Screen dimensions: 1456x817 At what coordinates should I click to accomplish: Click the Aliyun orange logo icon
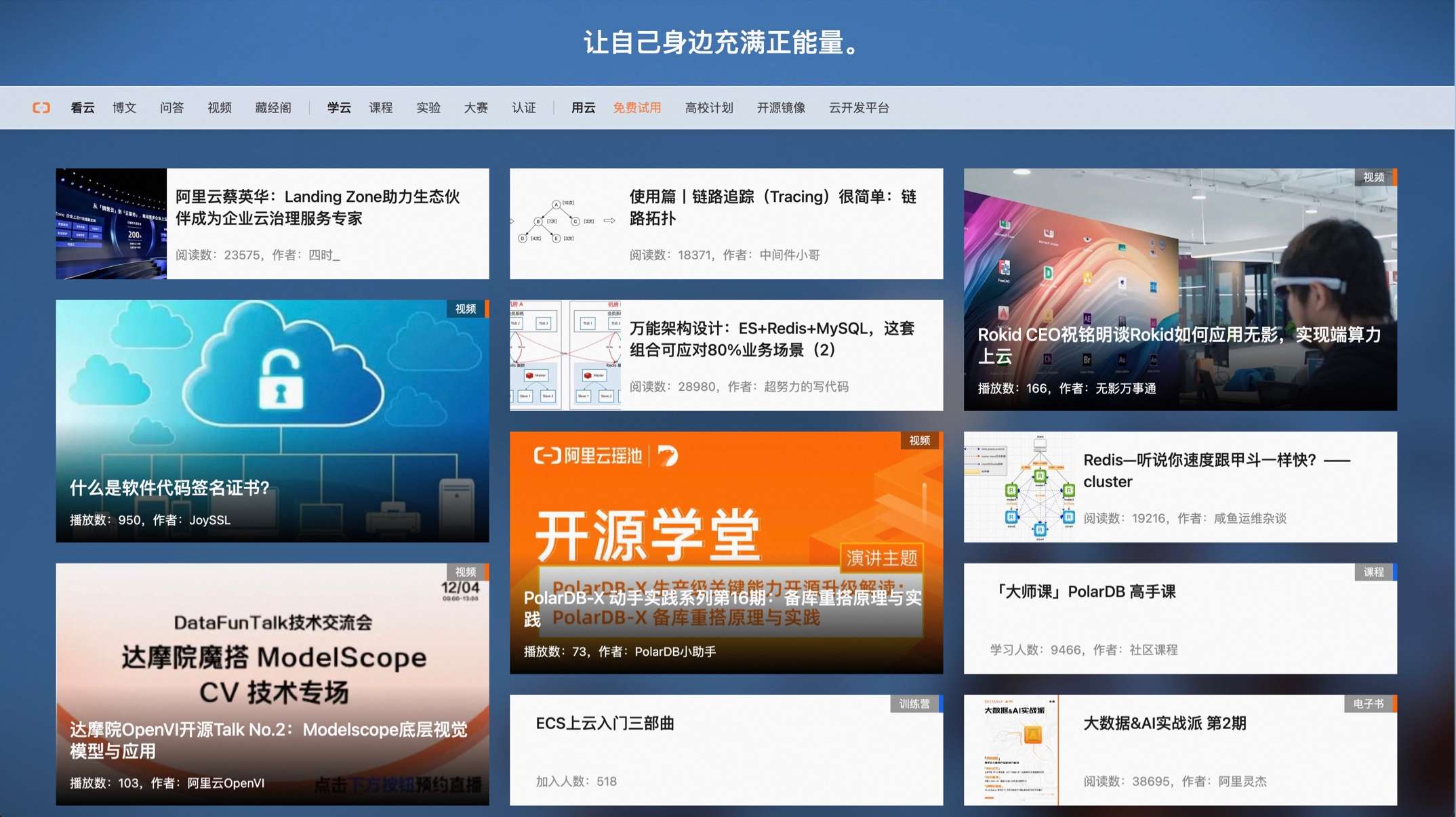(41, 108)
